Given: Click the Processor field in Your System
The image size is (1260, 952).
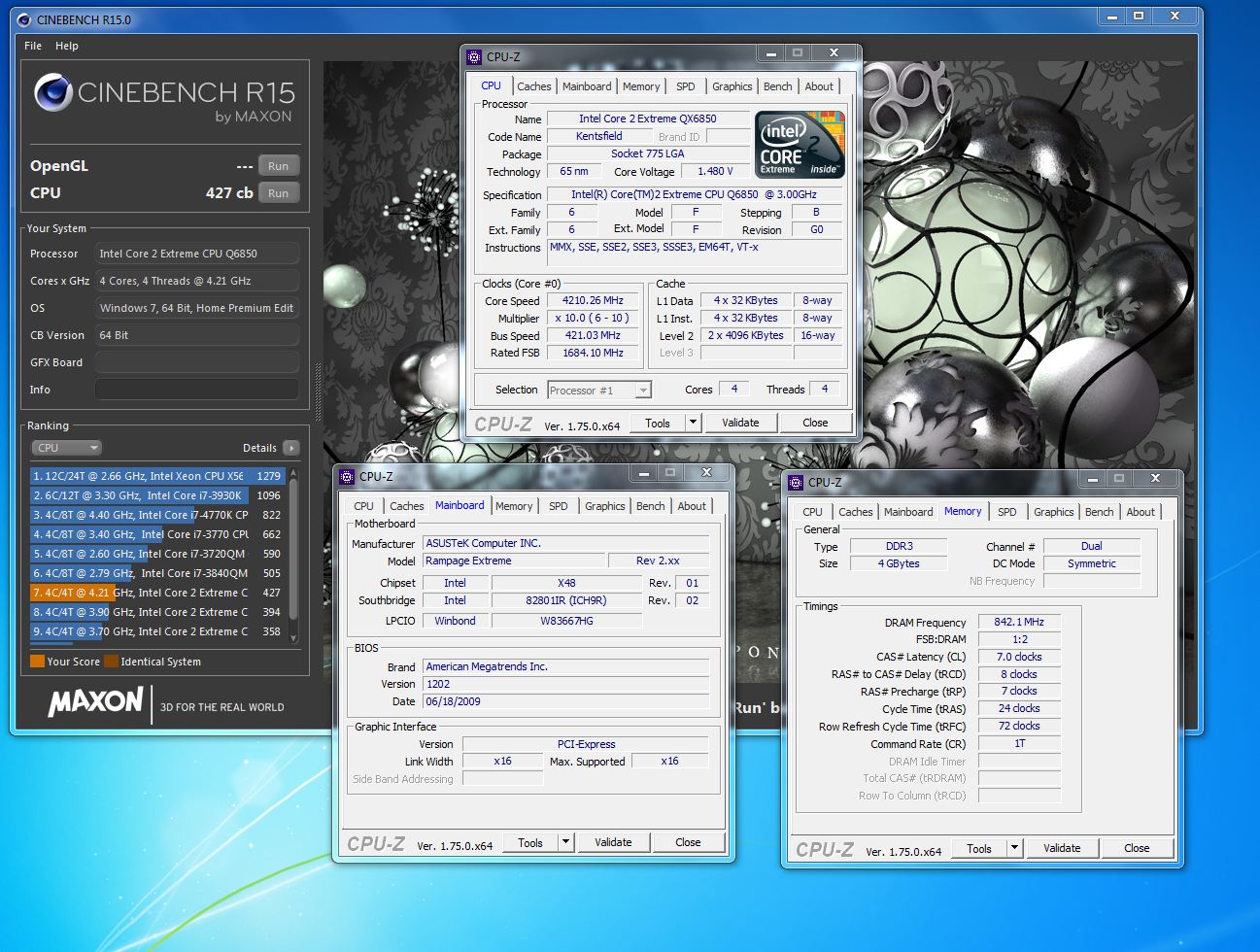Looking at the screenshot, I should click(x=197, y=254).
